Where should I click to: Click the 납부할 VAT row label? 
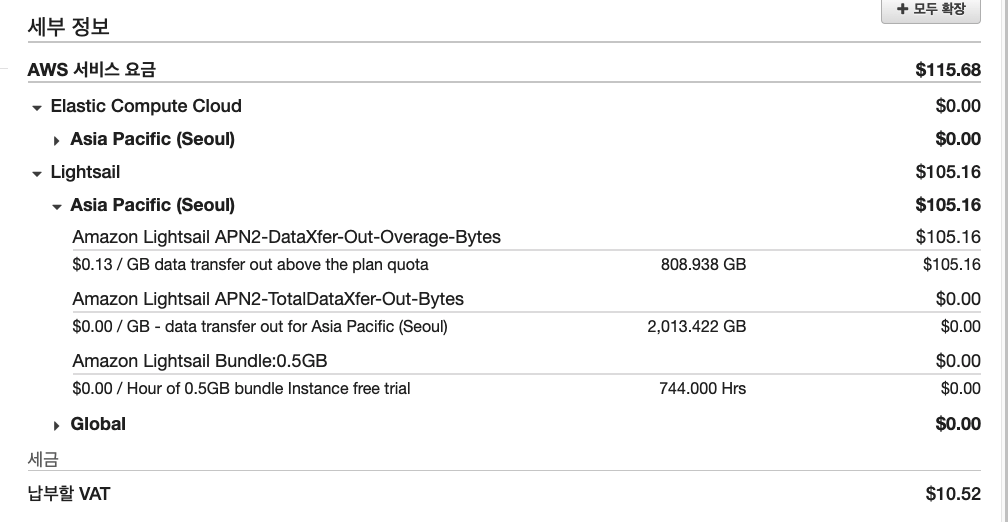(x=69, y=494)
